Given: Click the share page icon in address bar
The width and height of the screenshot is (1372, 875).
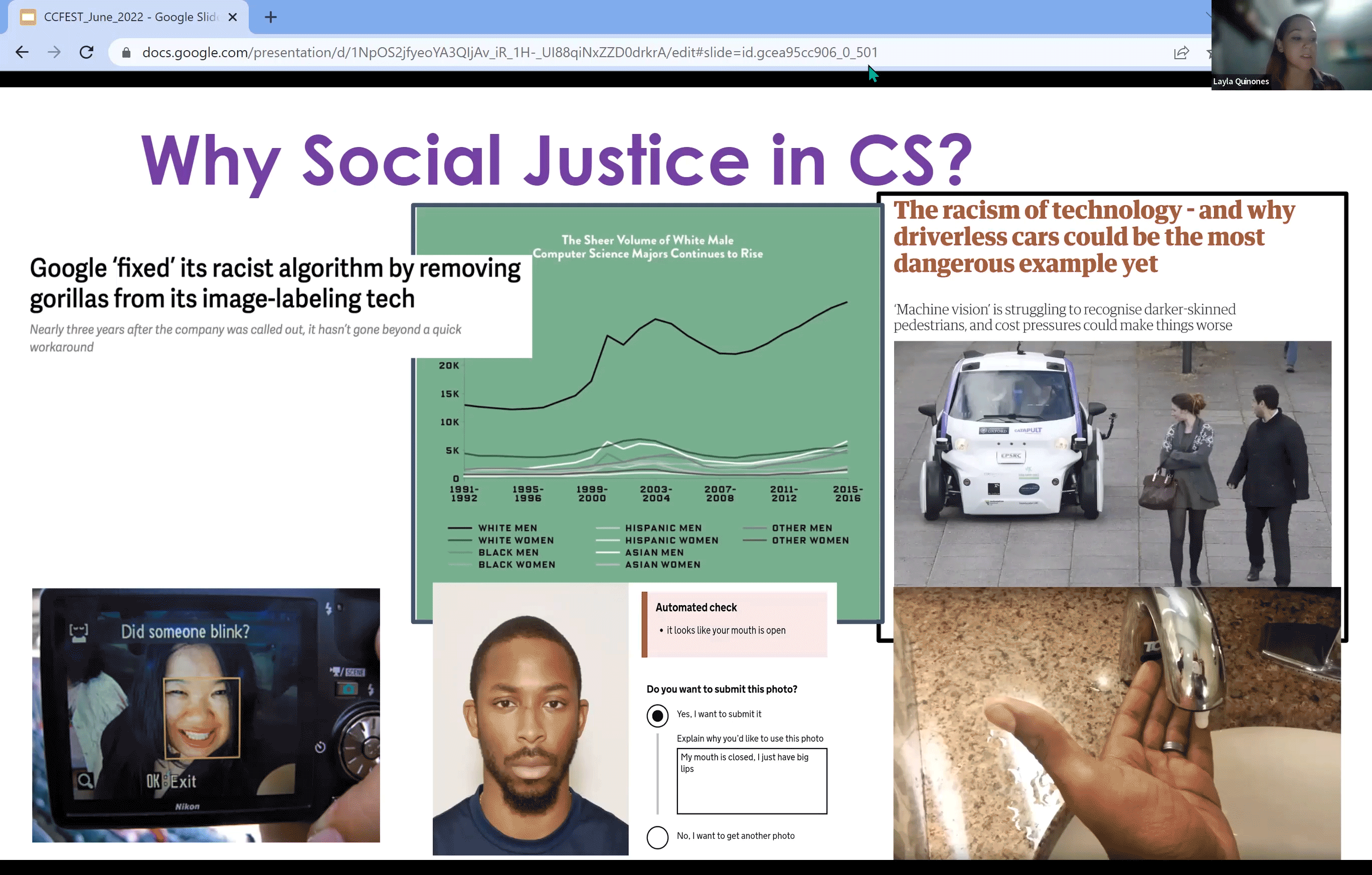Looking at the screenshot, I should (x=1181, y=53).
